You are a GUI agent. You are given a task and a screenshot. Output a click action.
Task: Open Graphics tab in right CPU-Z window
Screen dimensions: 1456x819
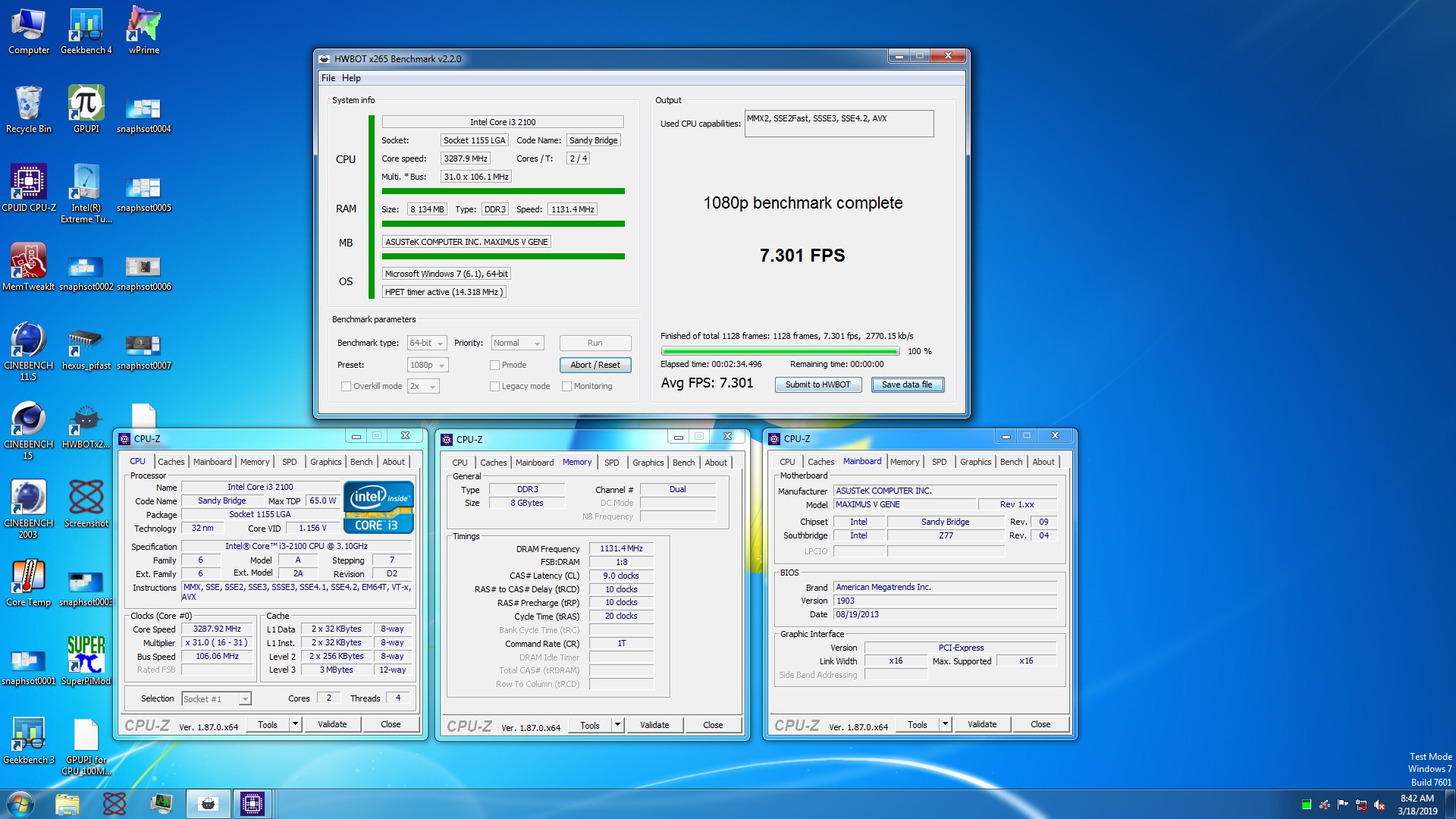coord(975,462)
